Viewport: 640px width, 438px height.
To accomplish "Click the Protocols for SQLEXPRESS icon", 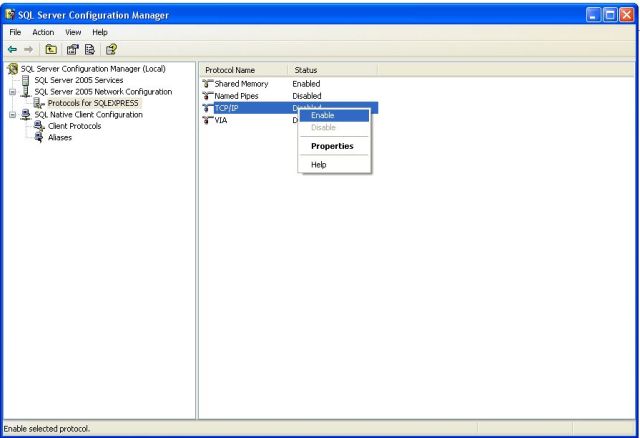I will pos(39,103).
